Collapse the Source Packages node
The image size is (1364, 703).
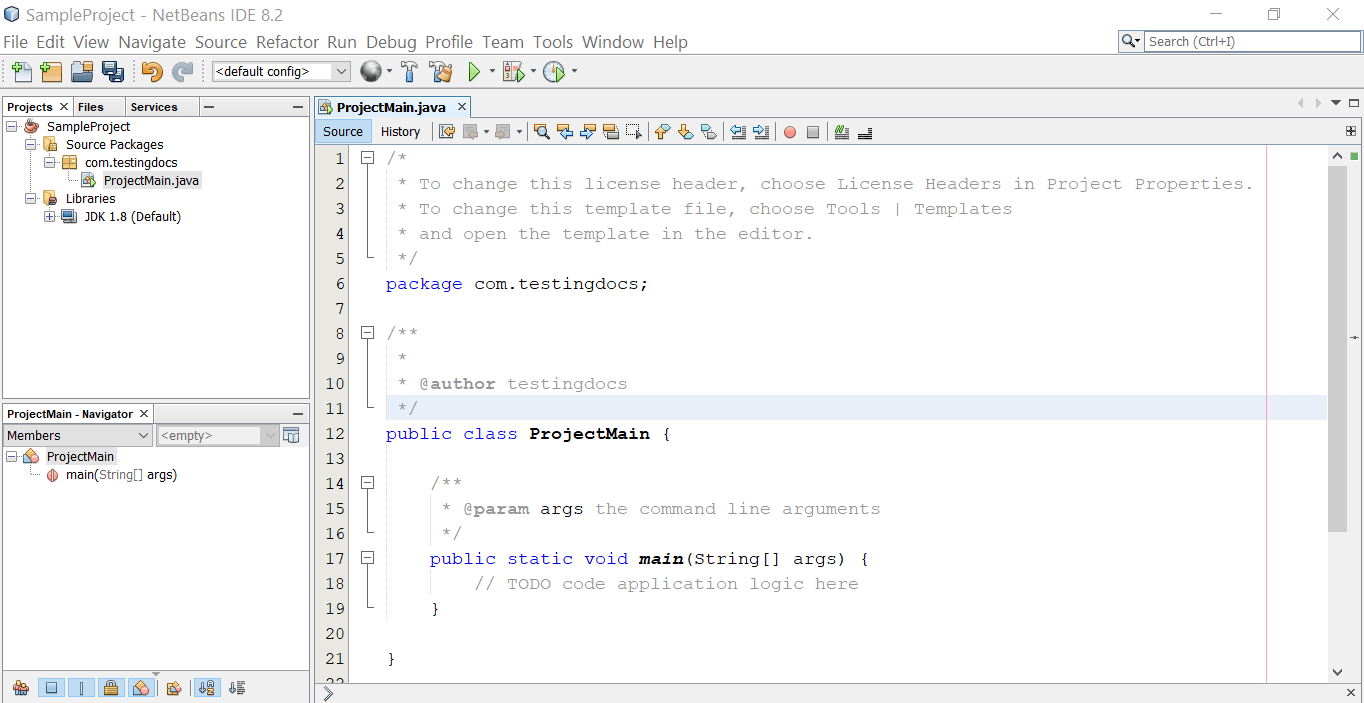[x=31, y=145]
